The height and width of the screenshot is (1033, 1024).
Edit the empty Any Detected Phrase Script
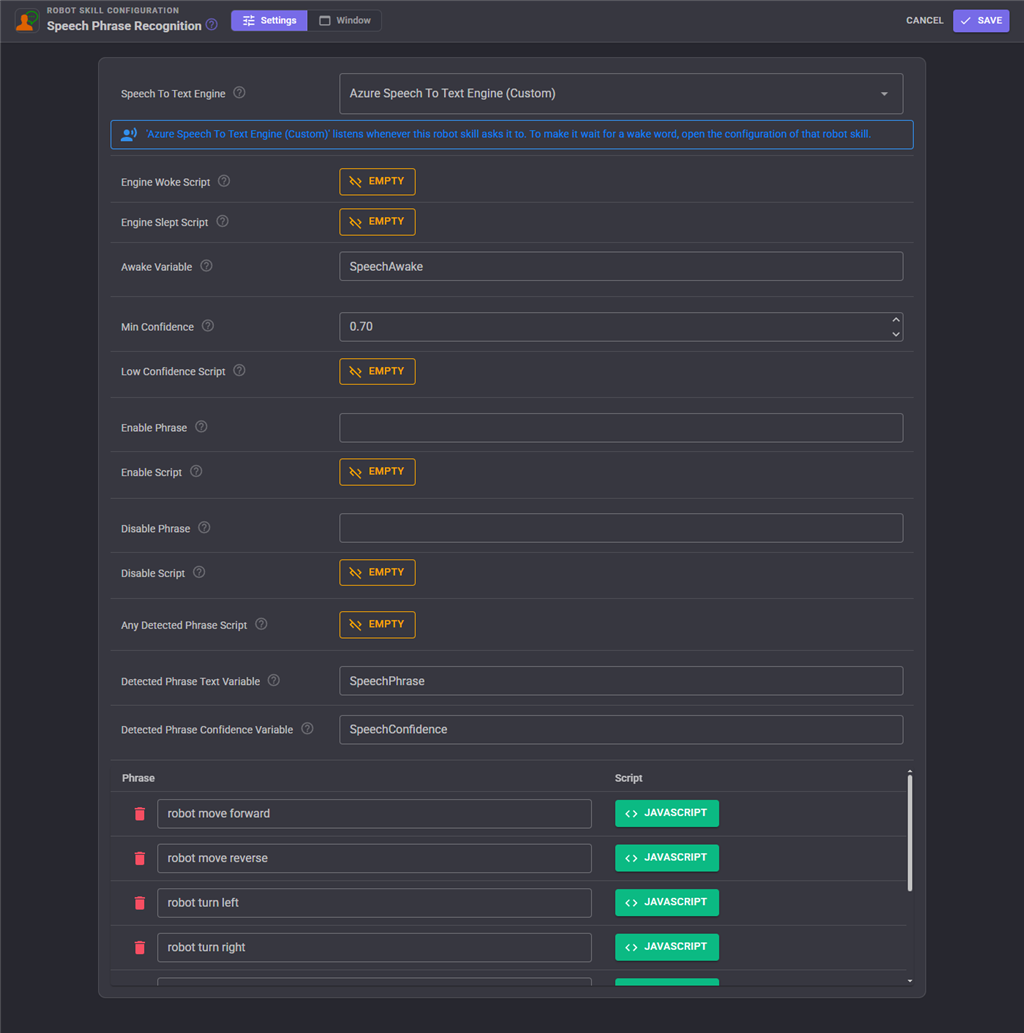coord(377,624)
